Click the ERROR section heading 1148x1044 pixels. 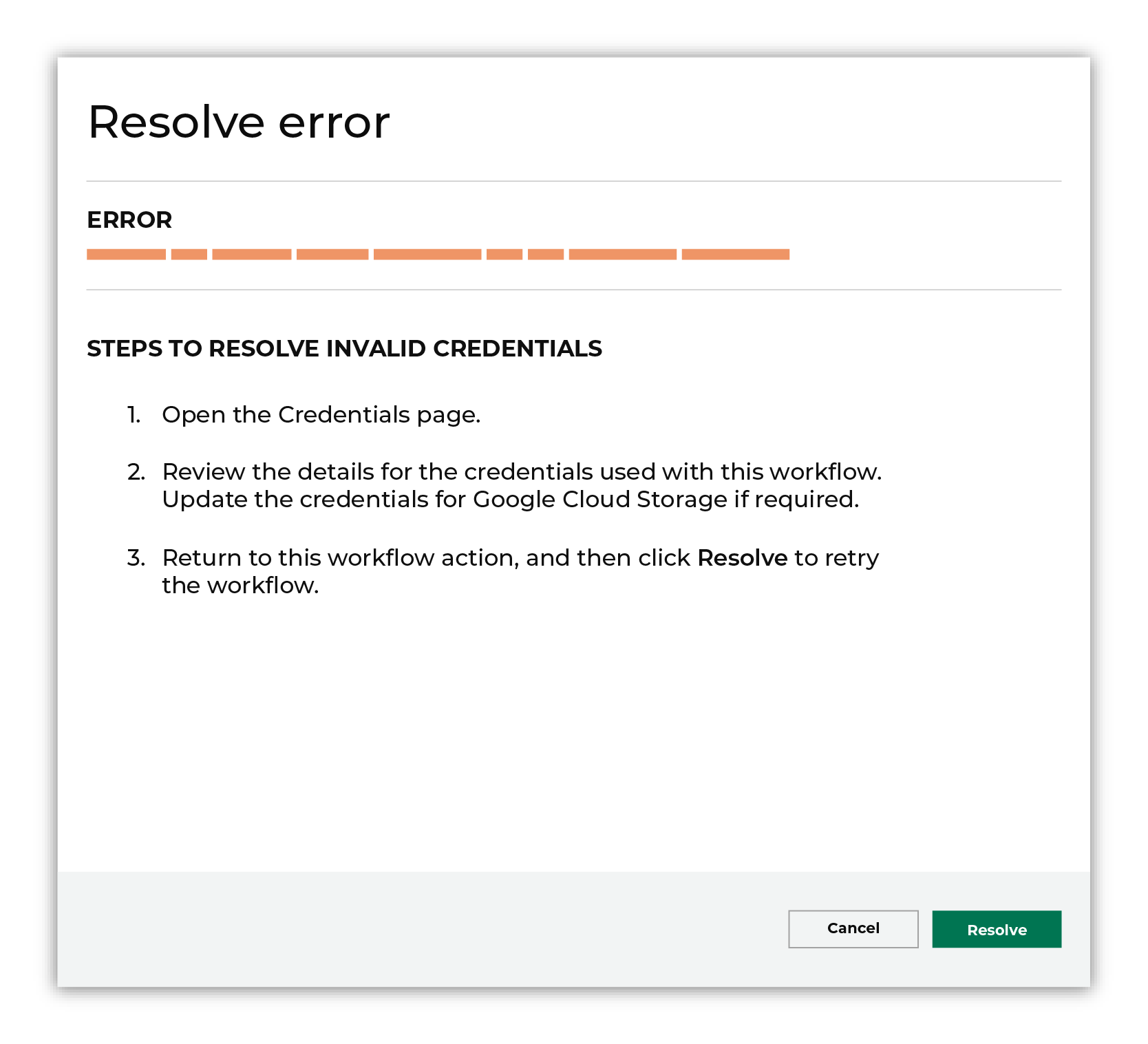click(129, 220)
